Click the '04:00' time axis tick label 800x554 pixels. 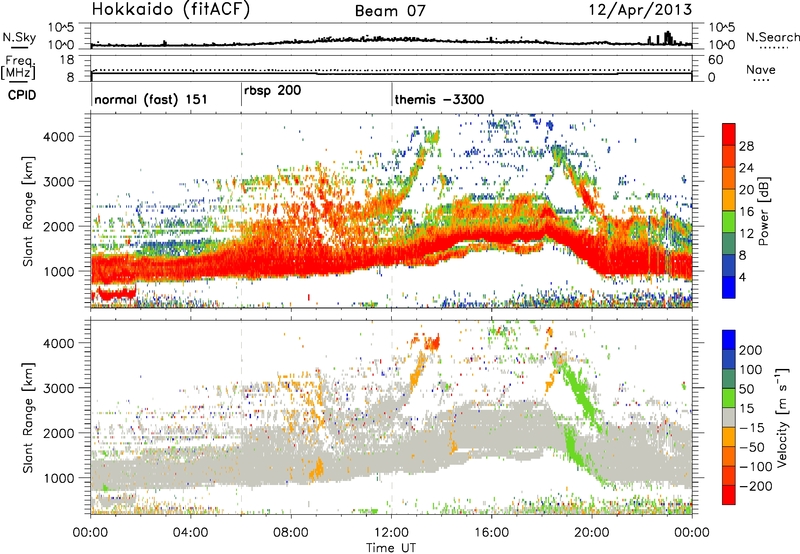click(190, 533)
